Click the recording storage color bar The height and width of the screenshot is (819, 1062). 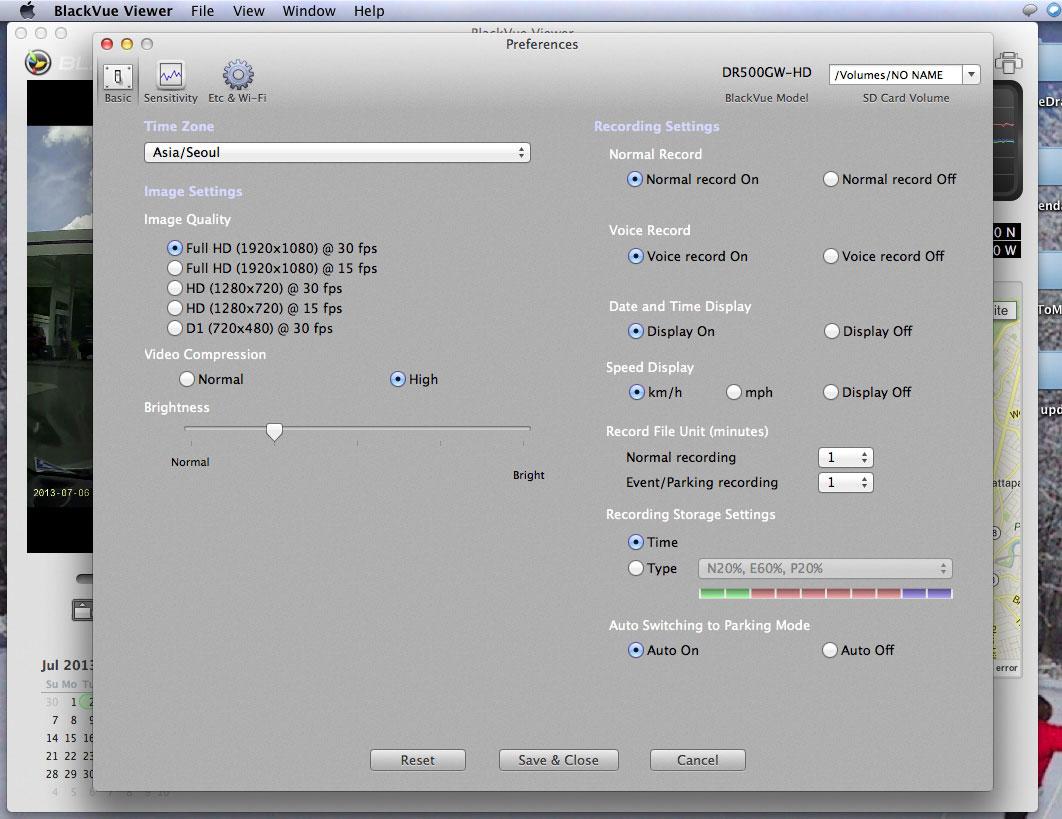(826, 593)
